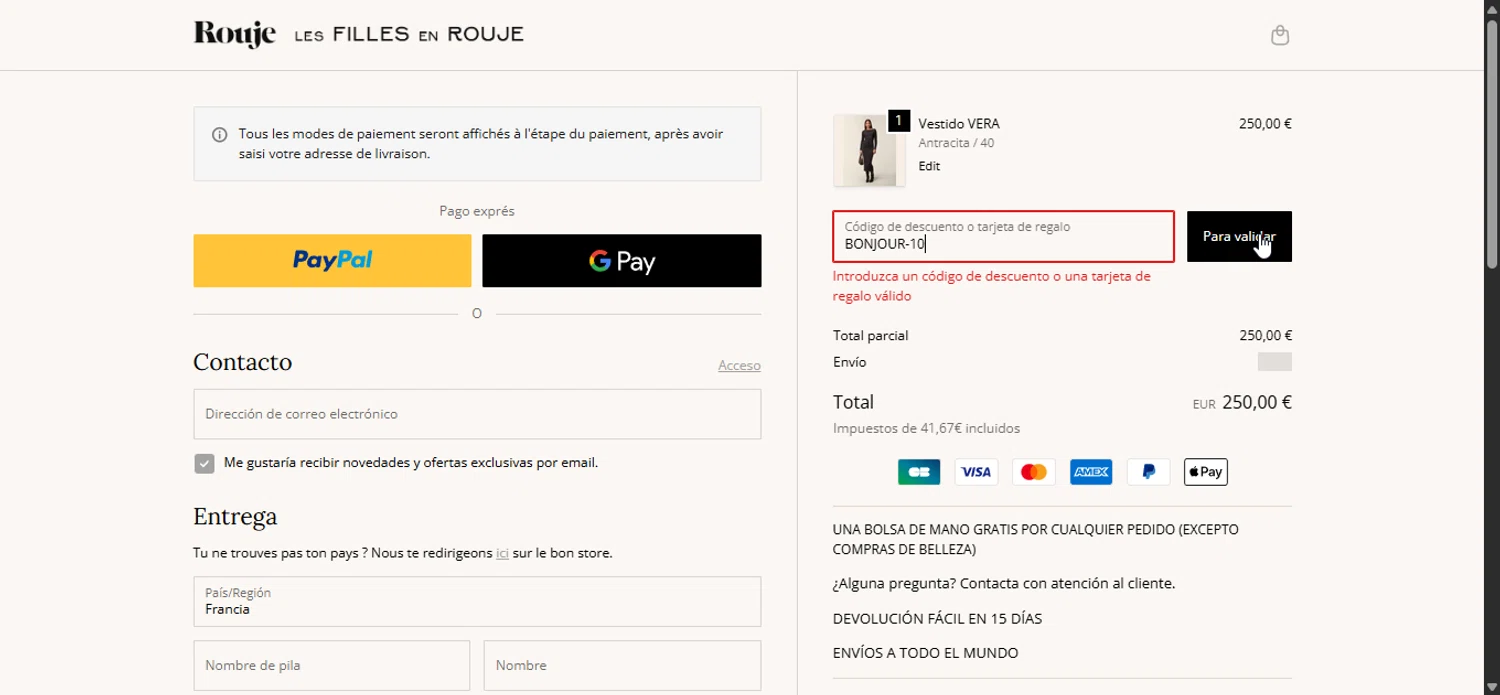1500x695 pixels.
Task: Select the Apple Pay icon
Action: click(1206, 472)
